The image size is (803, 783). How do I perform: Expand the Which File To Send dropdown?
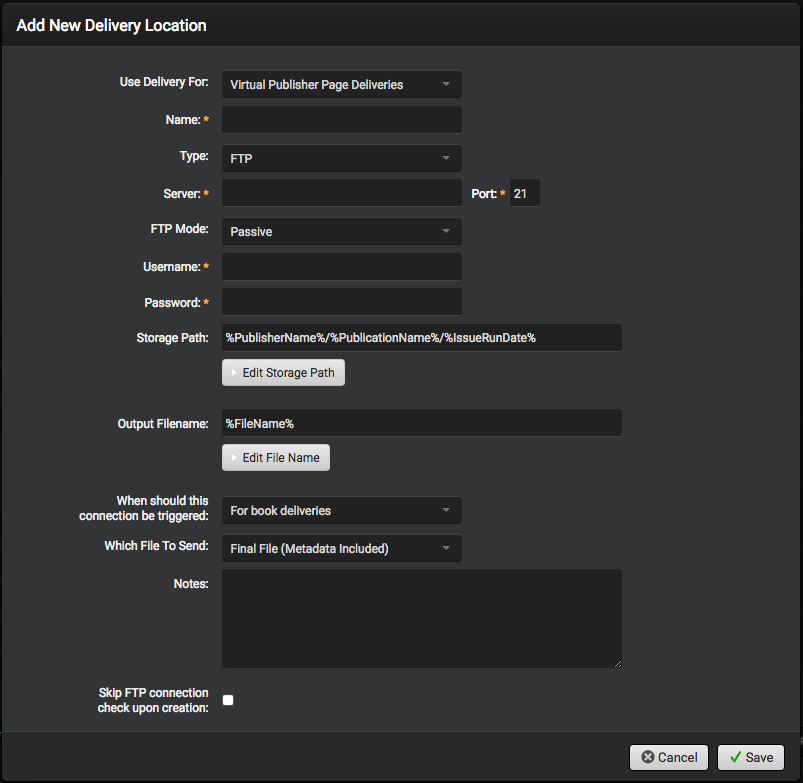coord(341,548)
